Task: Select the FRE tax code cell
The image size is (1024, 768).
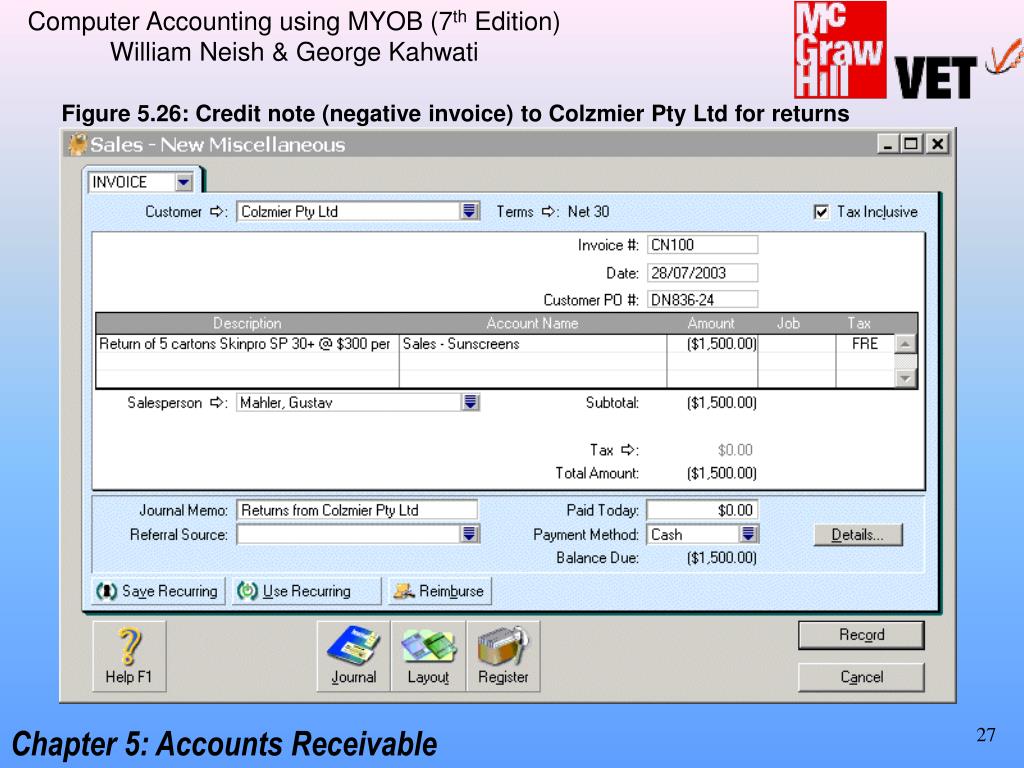Action: point(865,344)
